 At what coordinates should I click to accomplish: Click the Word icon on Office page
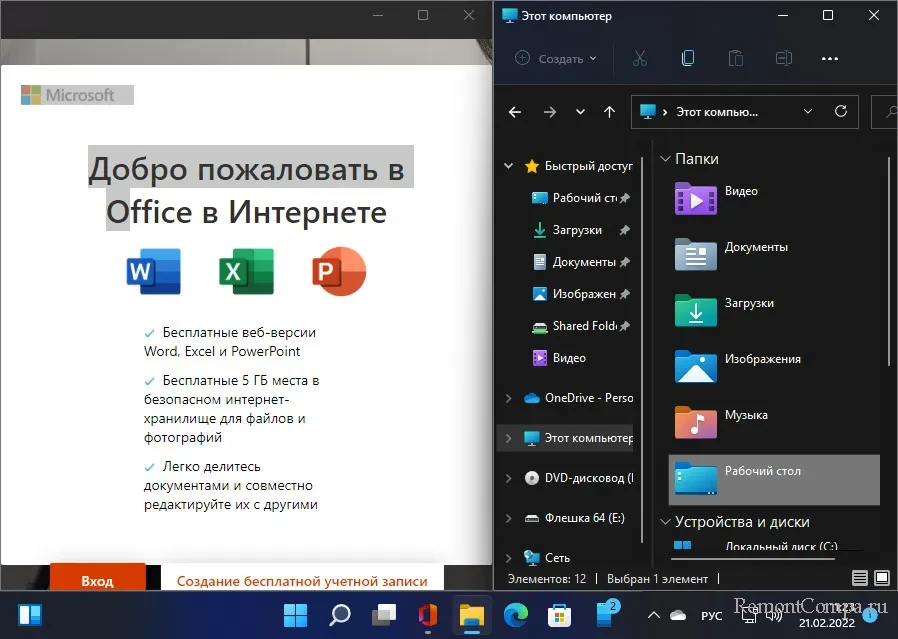[154, 271]
